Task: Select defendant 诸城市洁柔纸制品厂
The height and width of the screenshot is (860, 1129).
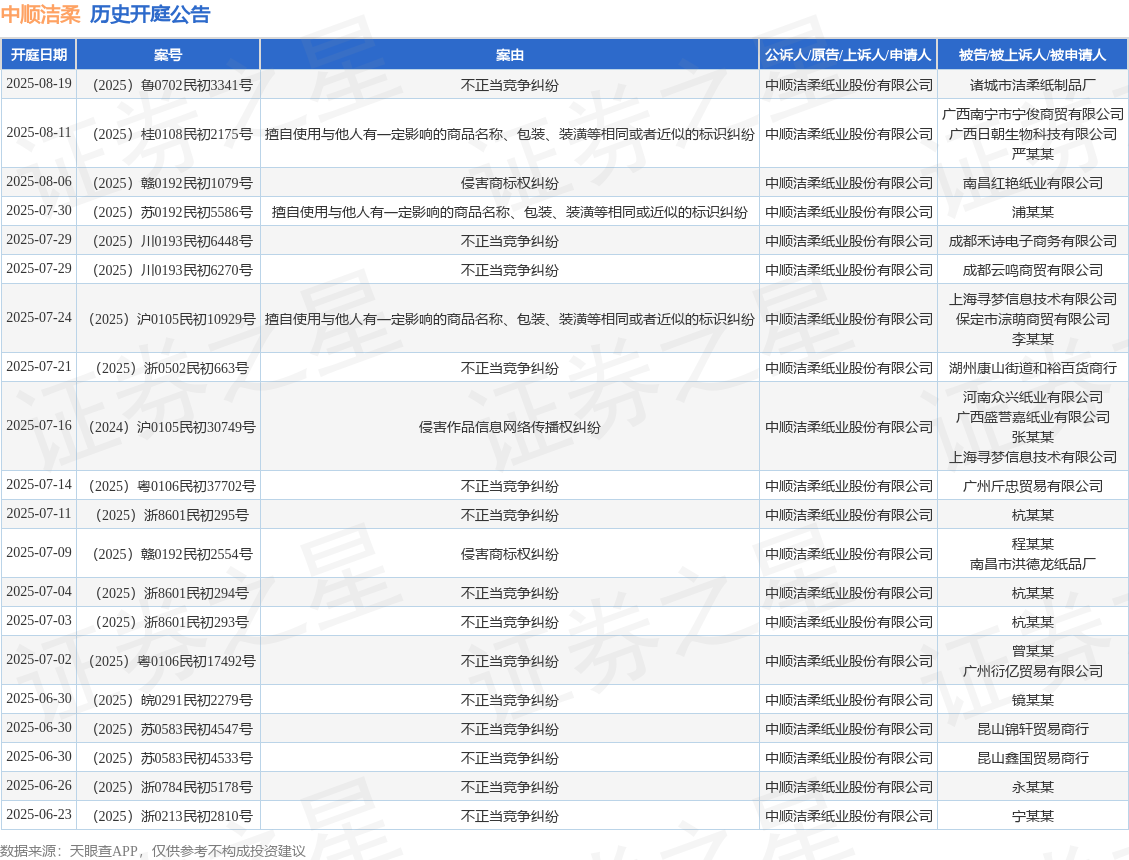Action: pos(1033,85)
